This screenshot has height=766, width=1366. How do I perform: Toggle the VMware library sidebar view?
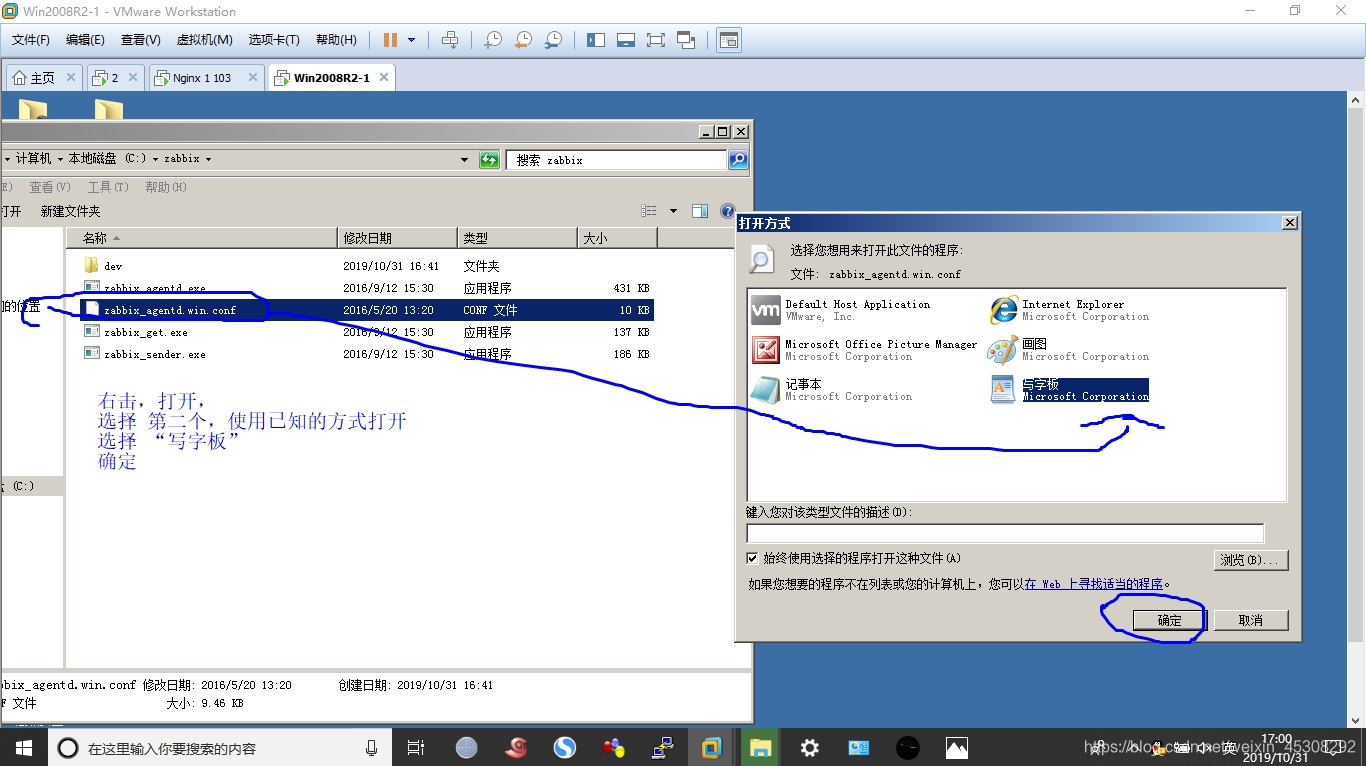coord(596,40)
